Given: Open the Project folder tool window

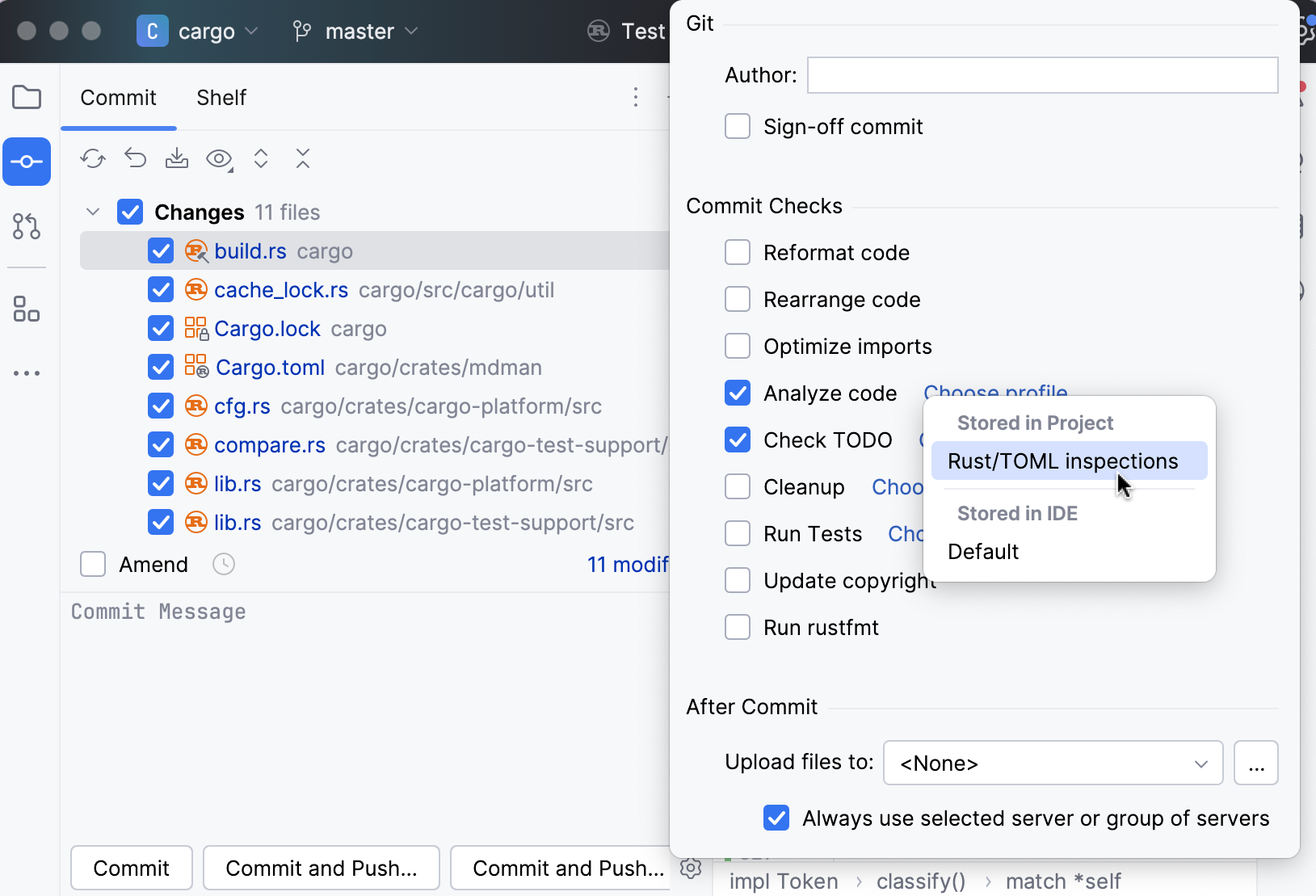Looking at the screenshot, I should click(x=27, y=98).
